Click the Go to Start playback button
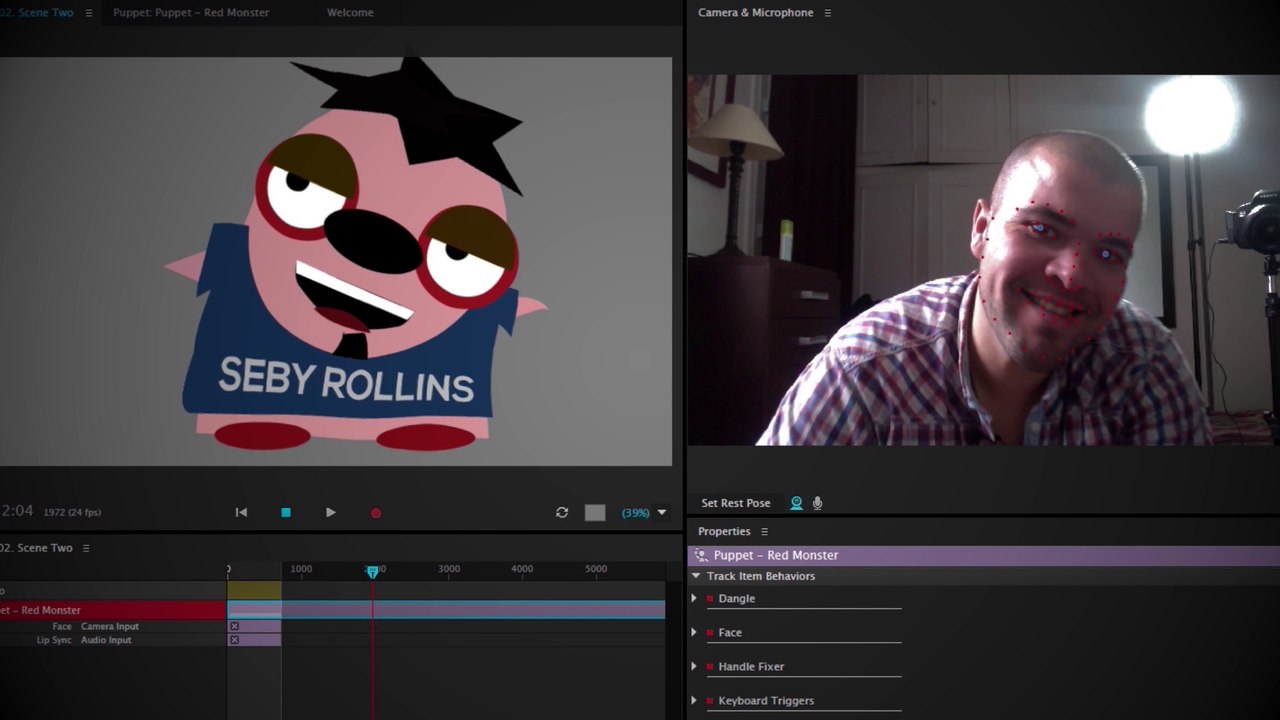 click(241, 512)
